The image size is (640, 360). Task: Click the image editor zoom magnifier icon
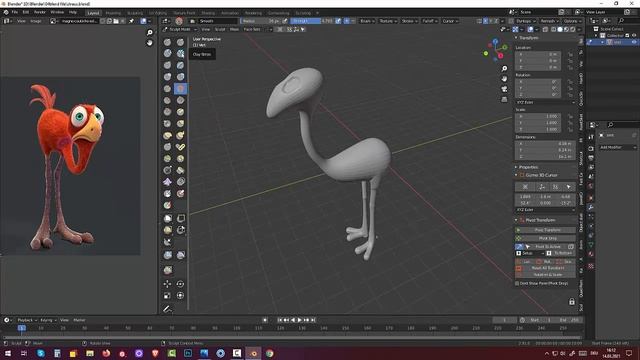point(150,32)
